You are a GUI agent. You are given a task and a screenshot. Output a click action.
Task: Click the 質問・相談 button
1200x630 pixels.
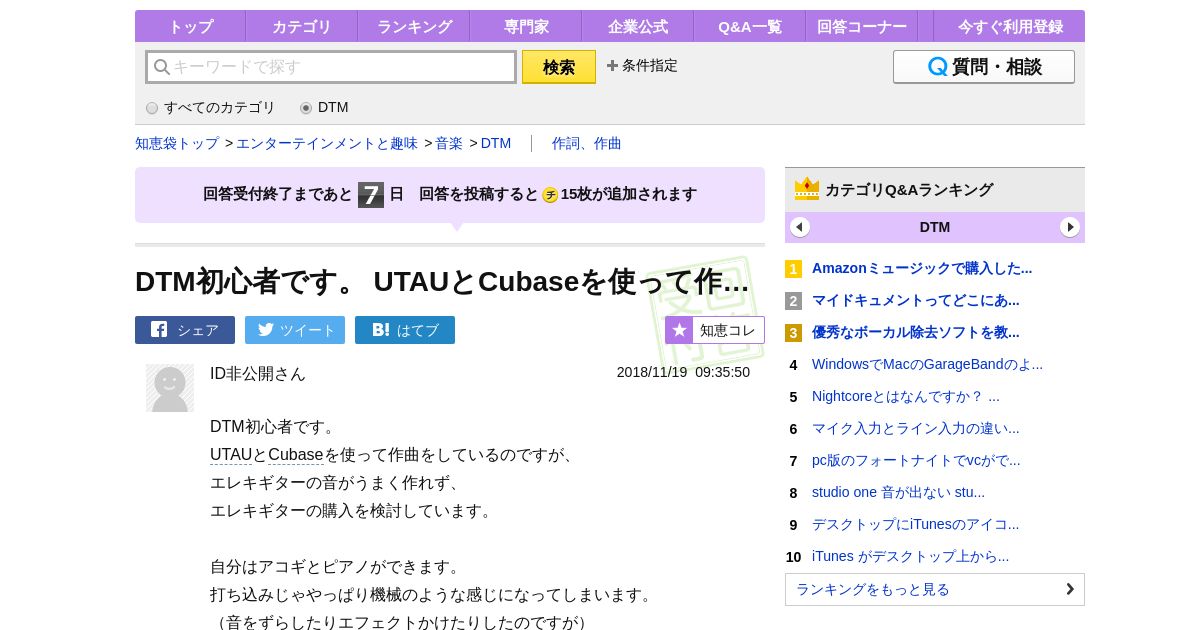(x=983, y=67)
